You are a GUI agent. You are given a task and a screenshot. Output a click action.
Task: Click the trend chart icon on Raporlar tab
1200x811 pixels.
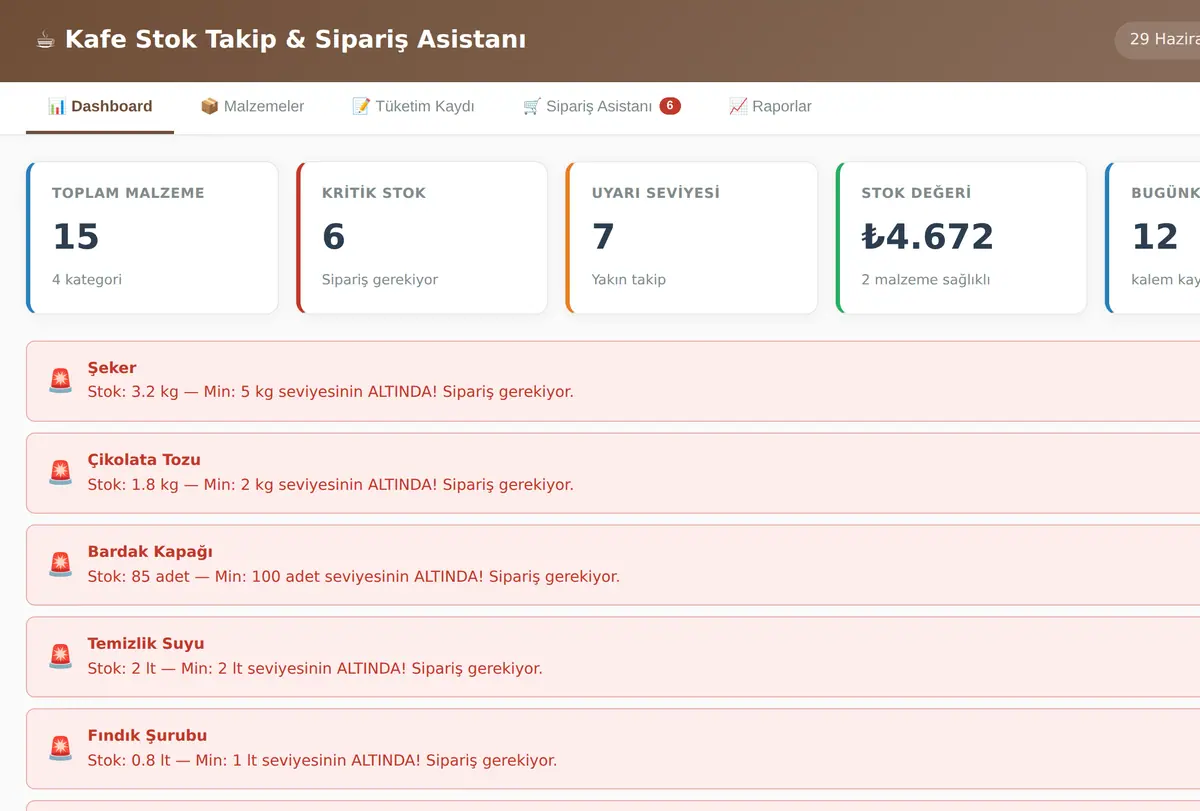point(738,106)
